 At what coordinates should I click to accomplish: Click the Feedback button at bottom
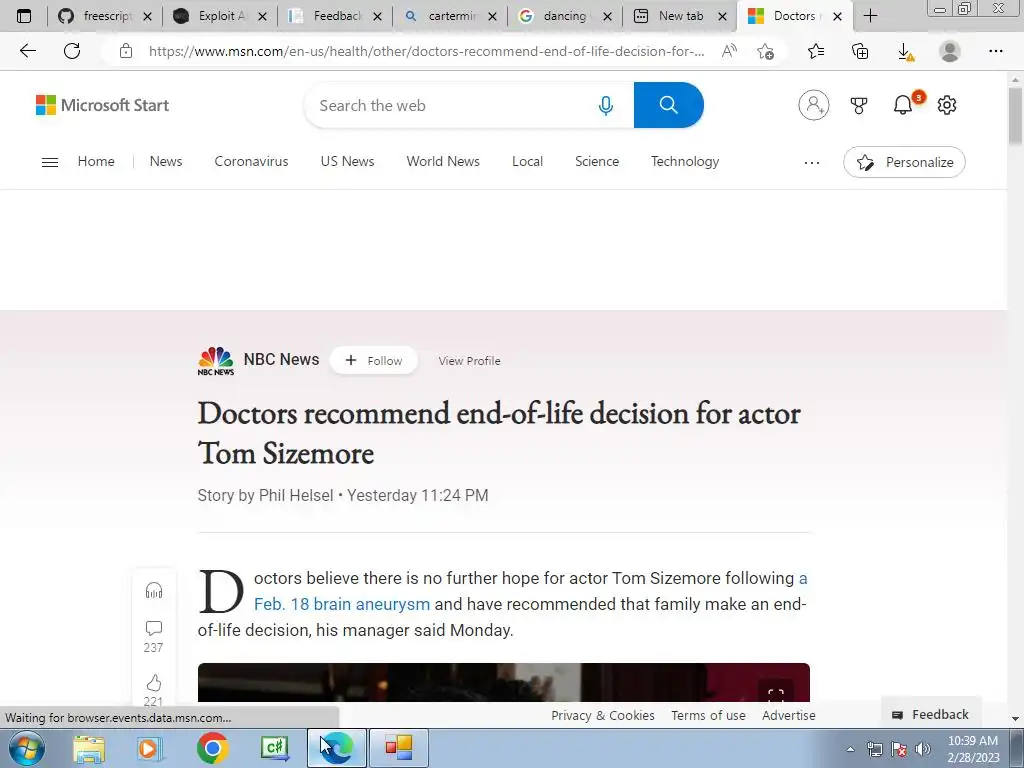931,714
